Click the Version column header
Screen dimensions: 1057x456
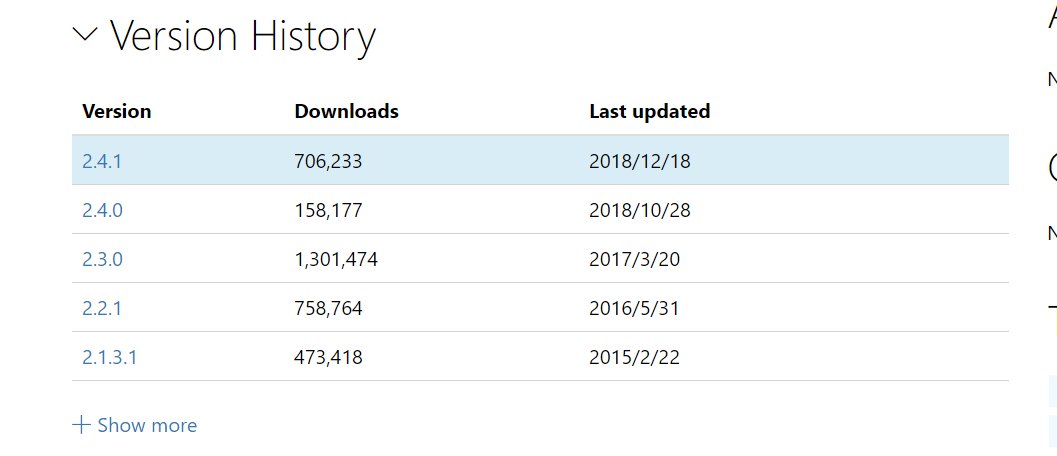coord(117,111)
